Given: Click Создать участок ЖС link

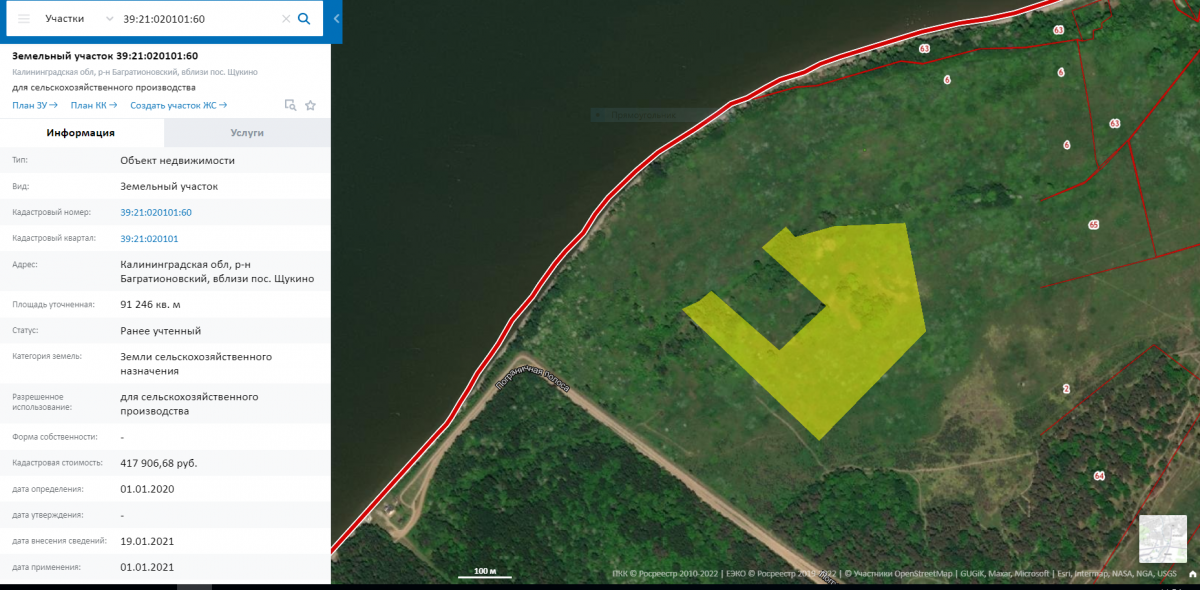Looking at the screenshot, I should pyautogui.click(x=178, y=105).
